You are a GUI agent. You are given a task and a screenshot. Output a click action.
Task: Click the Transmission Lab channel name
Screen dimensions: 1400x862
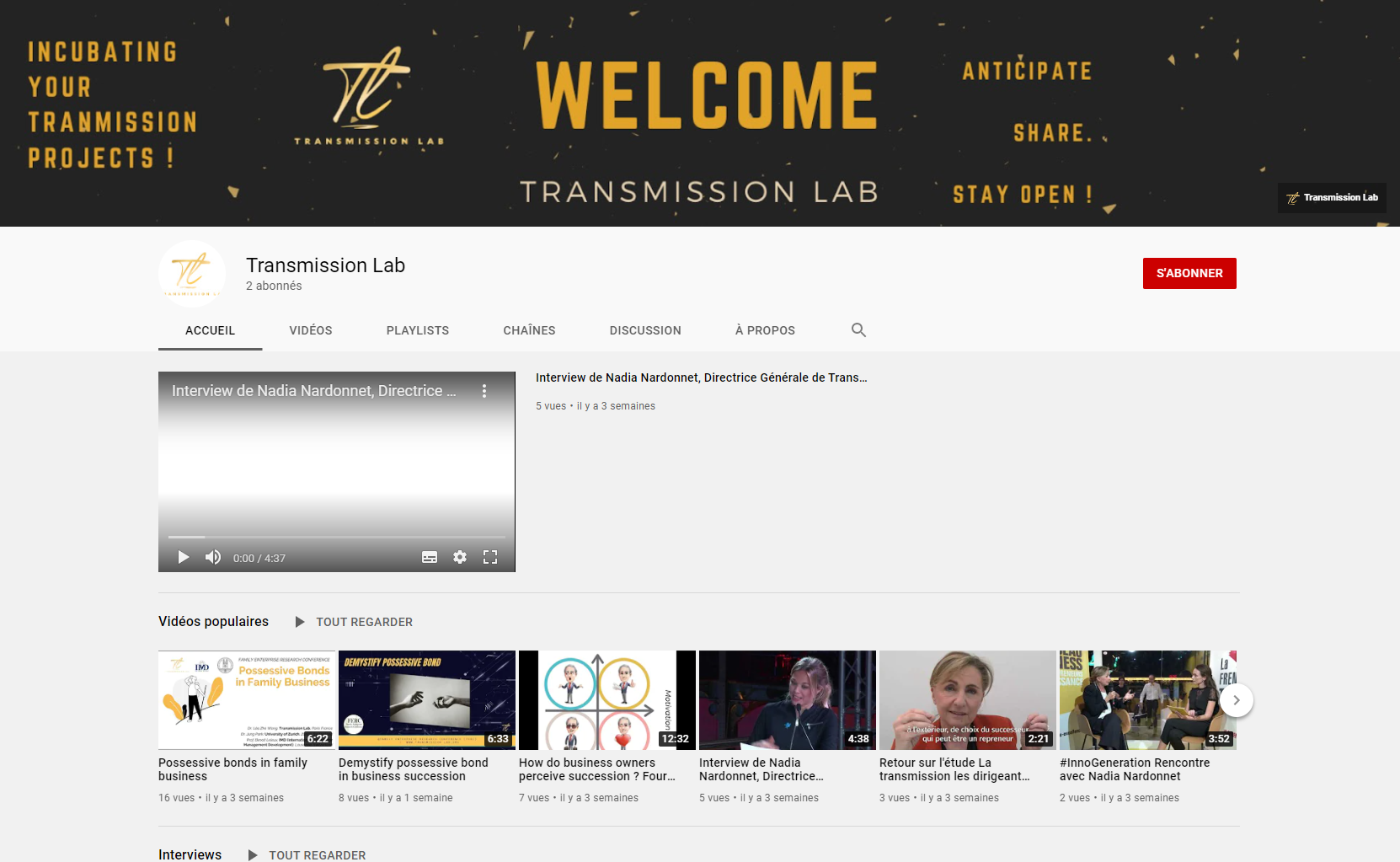click(x=325, y=265)
